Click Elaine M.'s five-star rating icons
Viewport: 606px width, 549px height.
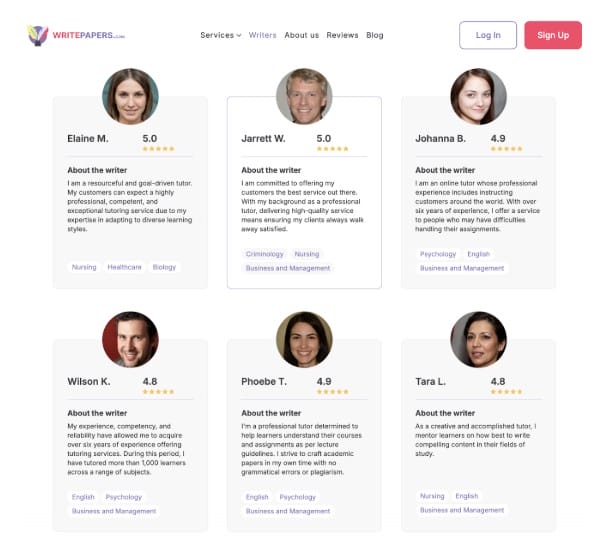(158, 149)
